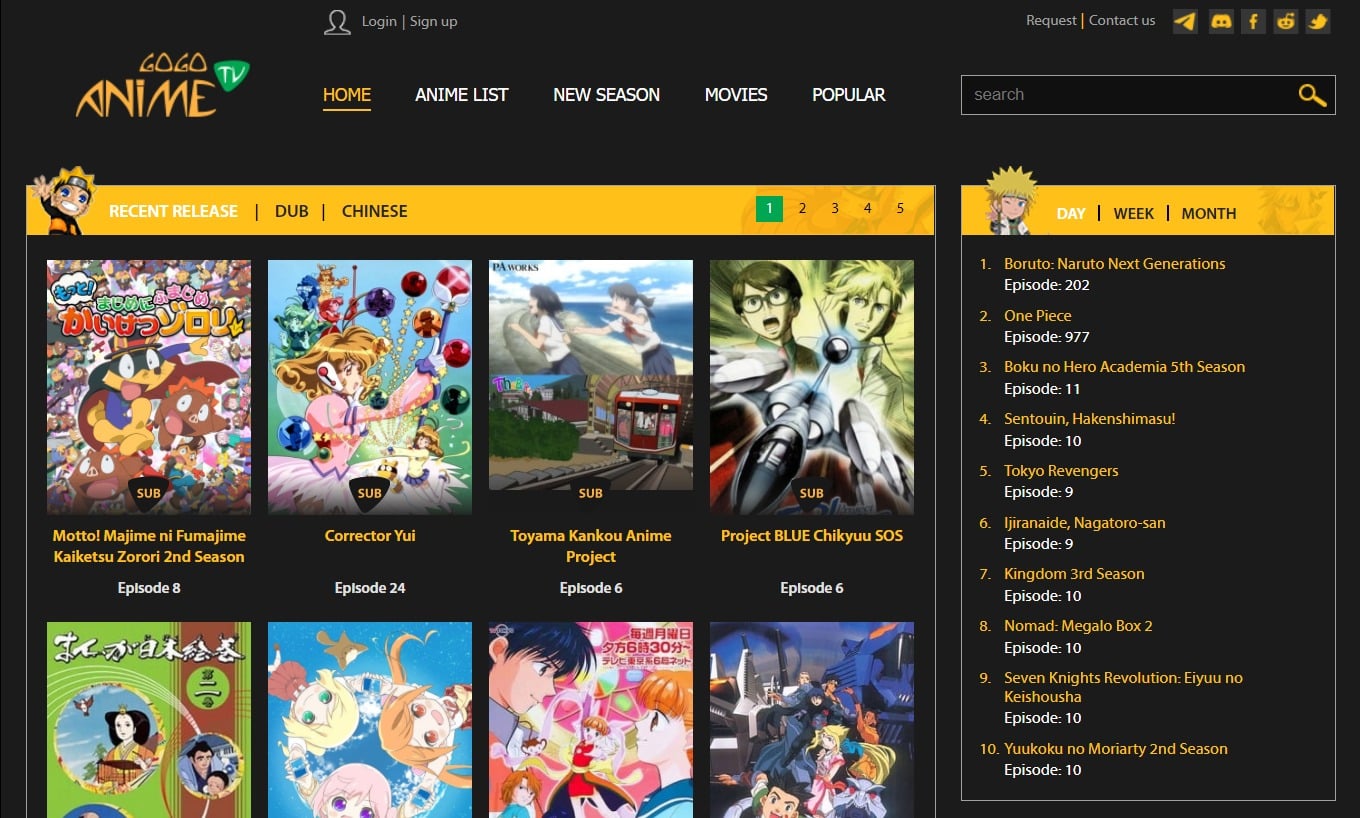The image size is (1360, 818).
Task: Go to page 3 of recent releases
Action: pos(835,208)
